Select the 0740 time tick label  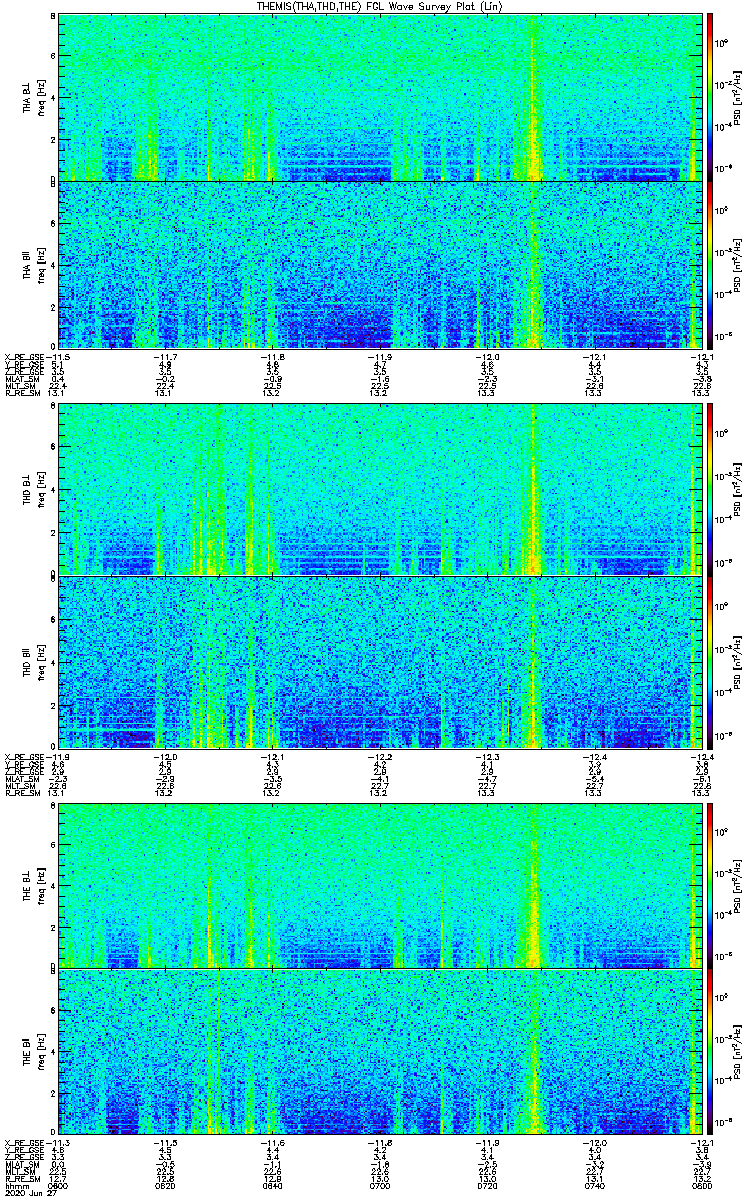pyautogui.click(x=595, y=1185)
